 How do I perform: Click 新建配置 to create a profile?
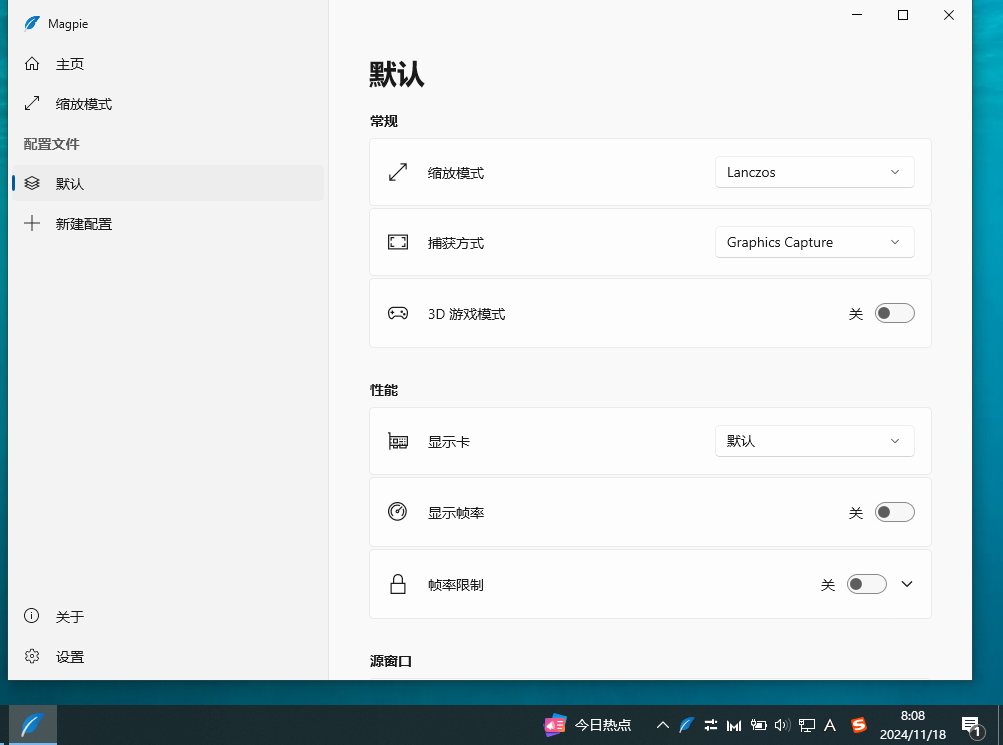point(167,224)
